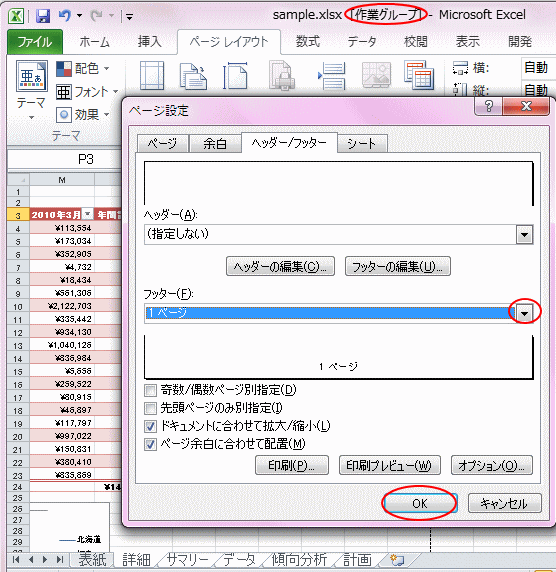Undo the last action
The width and height of the screenshot is (556, 572).
click(65, 16)
